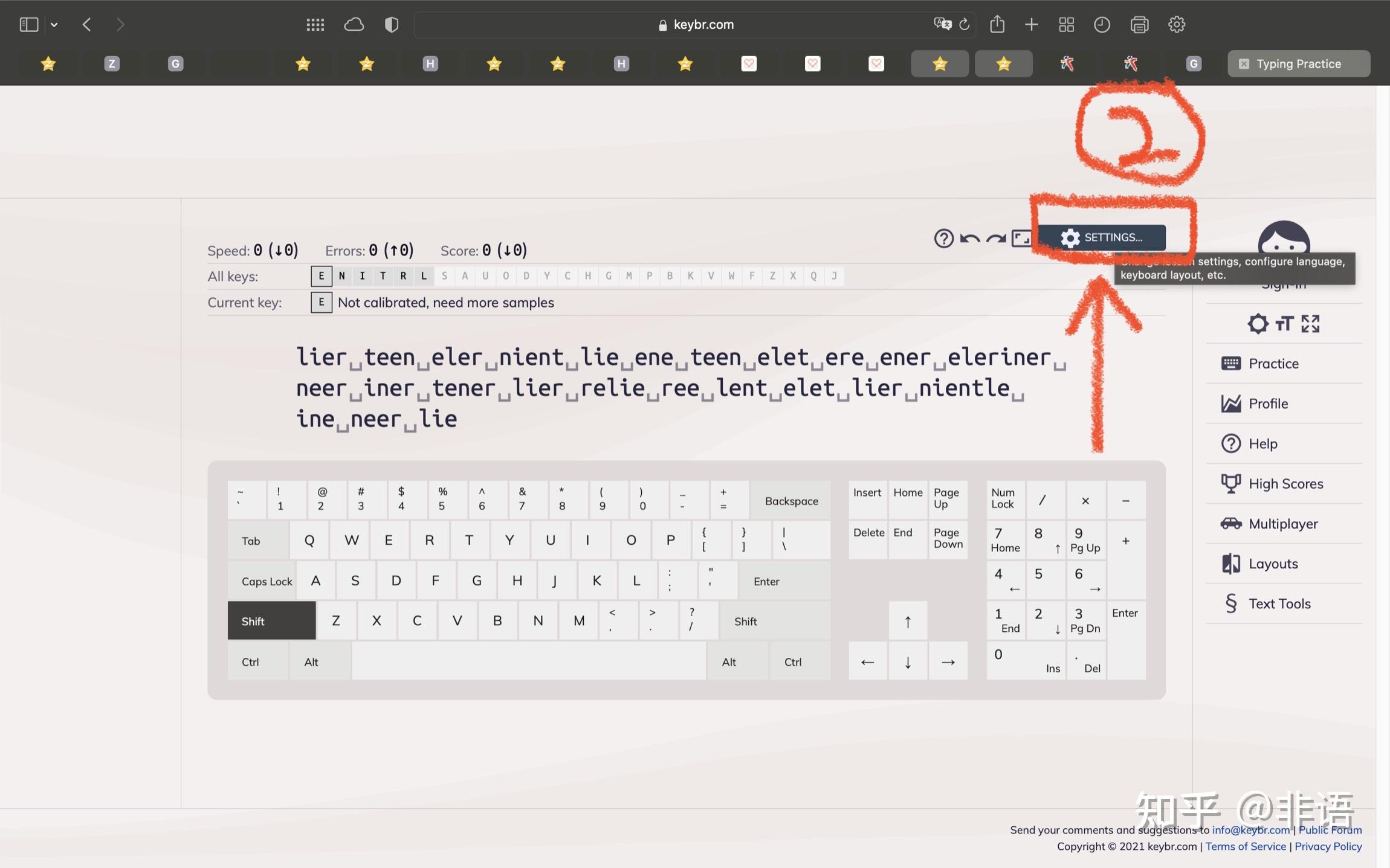Select the Typing Practice browser tab
This screenshot has height=868, width=1390.
pos(1298,64)
